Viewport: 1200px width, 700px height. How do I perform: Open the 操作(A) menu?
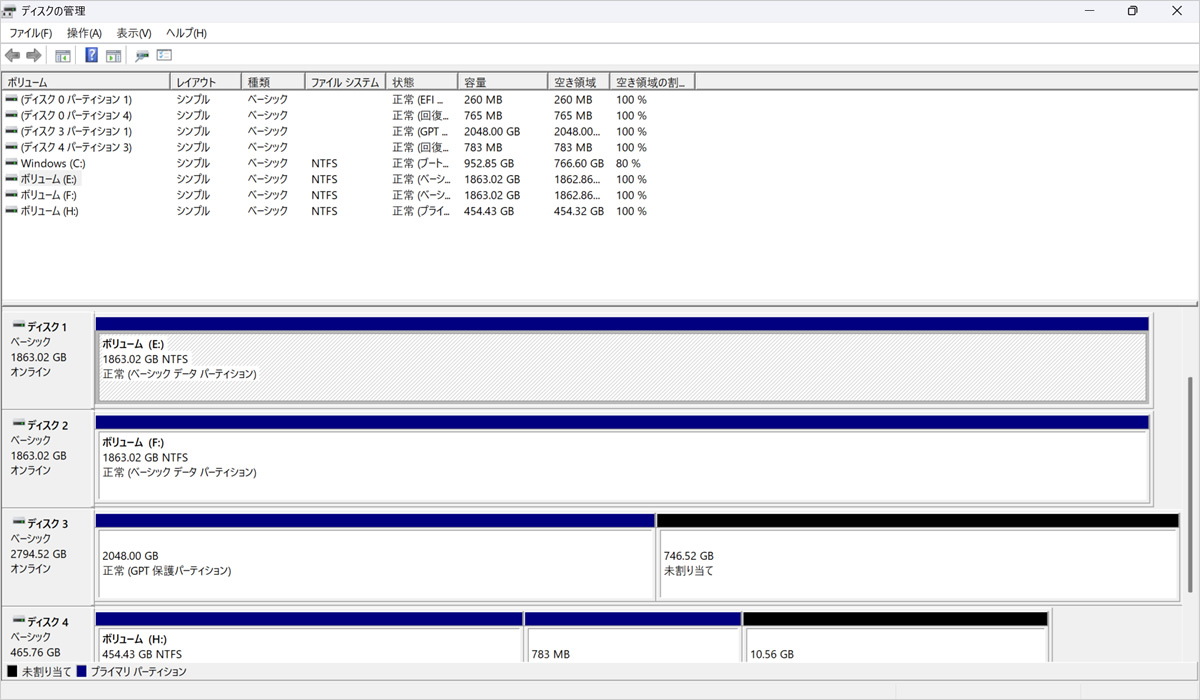[84, 33]
